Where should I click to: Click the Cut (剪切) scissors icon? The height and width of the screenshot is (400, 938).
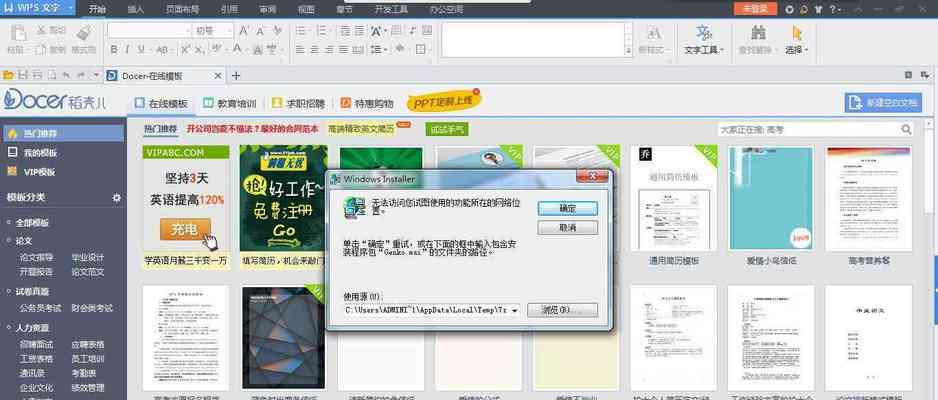pyautogui.click(x=42, y=30)
